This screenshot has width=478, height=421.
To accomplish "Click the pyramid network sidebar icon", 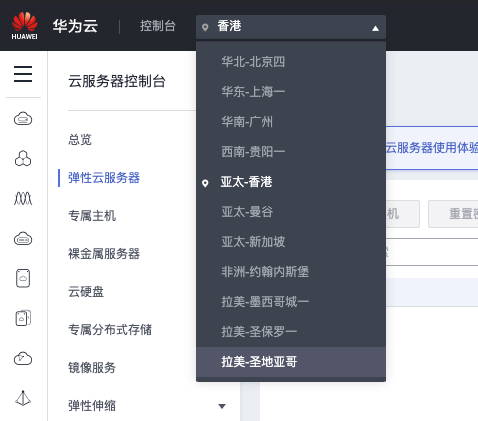I will [23, 398].
